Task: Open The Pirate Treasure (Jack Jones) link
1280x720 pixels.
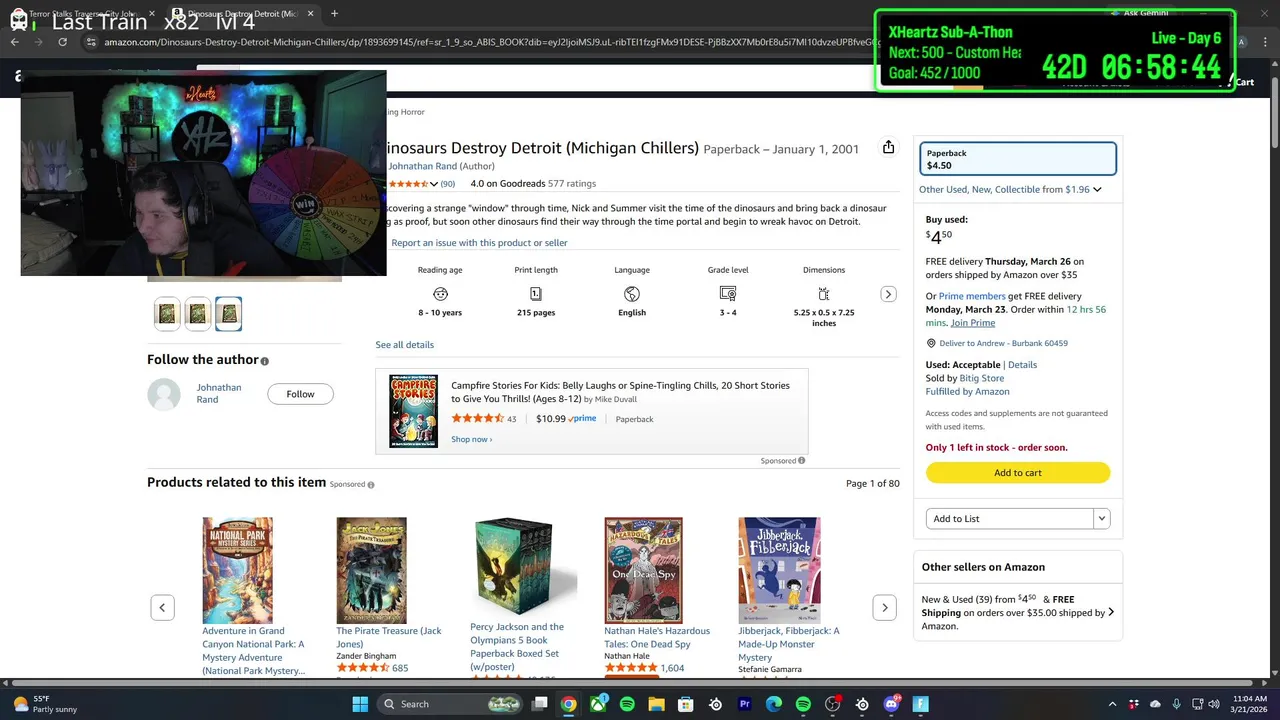Action: coord(389,637)
